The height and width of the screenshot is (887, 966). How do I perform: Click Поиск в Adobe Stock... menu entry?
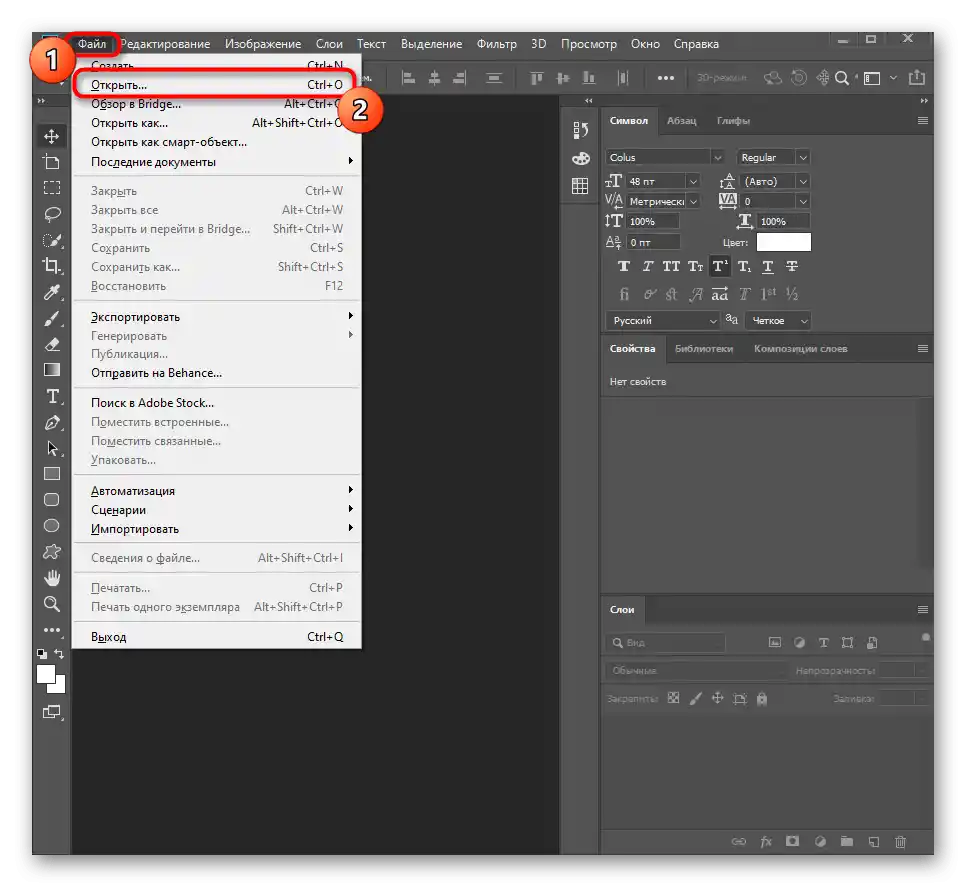(x=152, y=403)
